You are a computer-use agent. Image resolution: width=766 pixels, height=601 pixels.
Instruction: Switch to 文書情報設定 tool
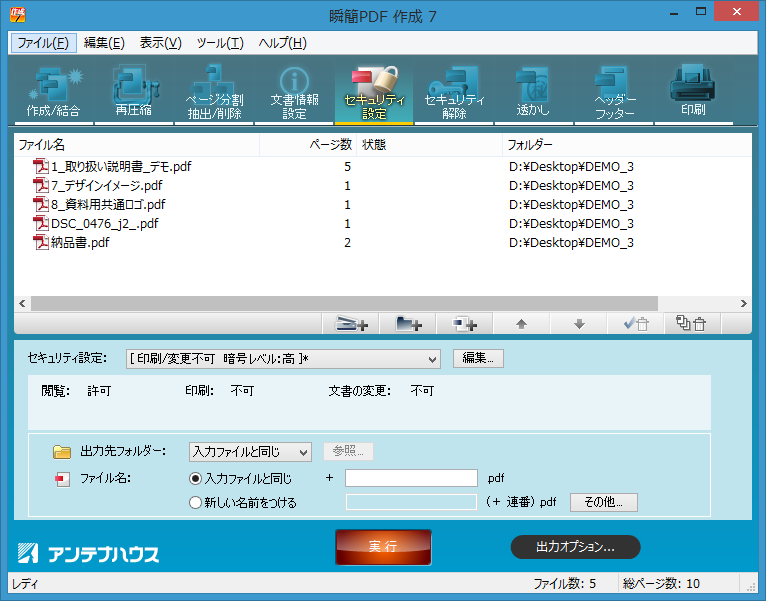294,93
